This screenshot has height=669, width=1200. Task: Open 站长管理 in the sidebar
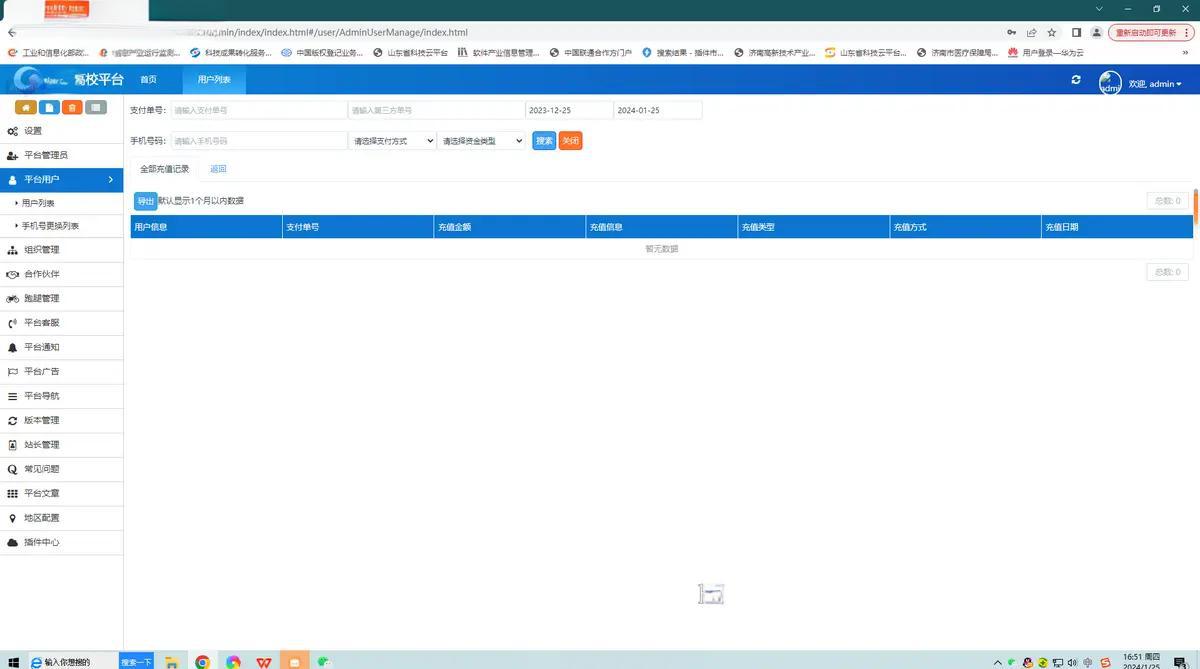pyautogui.click(x=61, y=444)
